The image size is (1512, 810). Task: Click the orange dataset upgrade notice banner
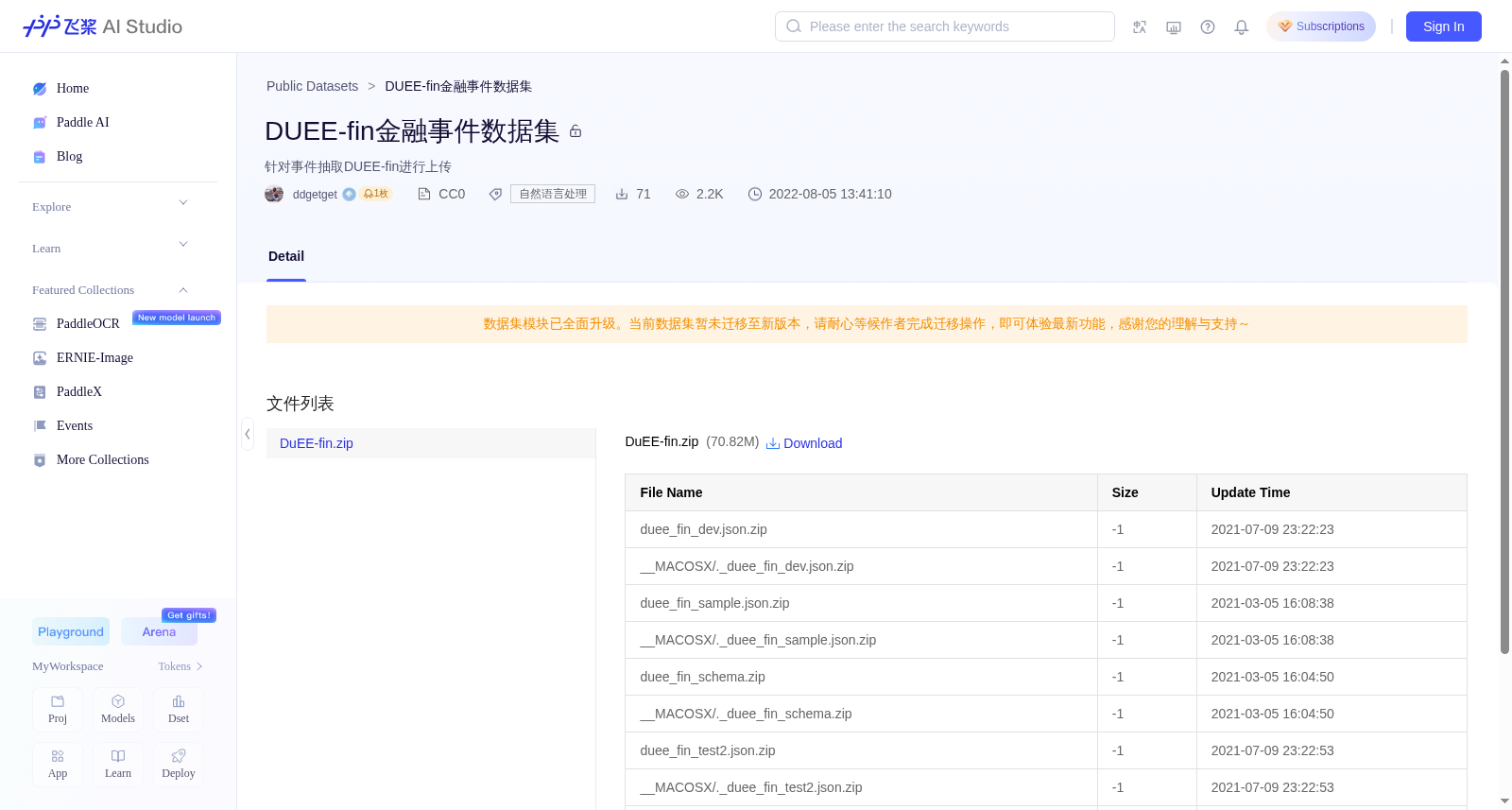point(867,324)
